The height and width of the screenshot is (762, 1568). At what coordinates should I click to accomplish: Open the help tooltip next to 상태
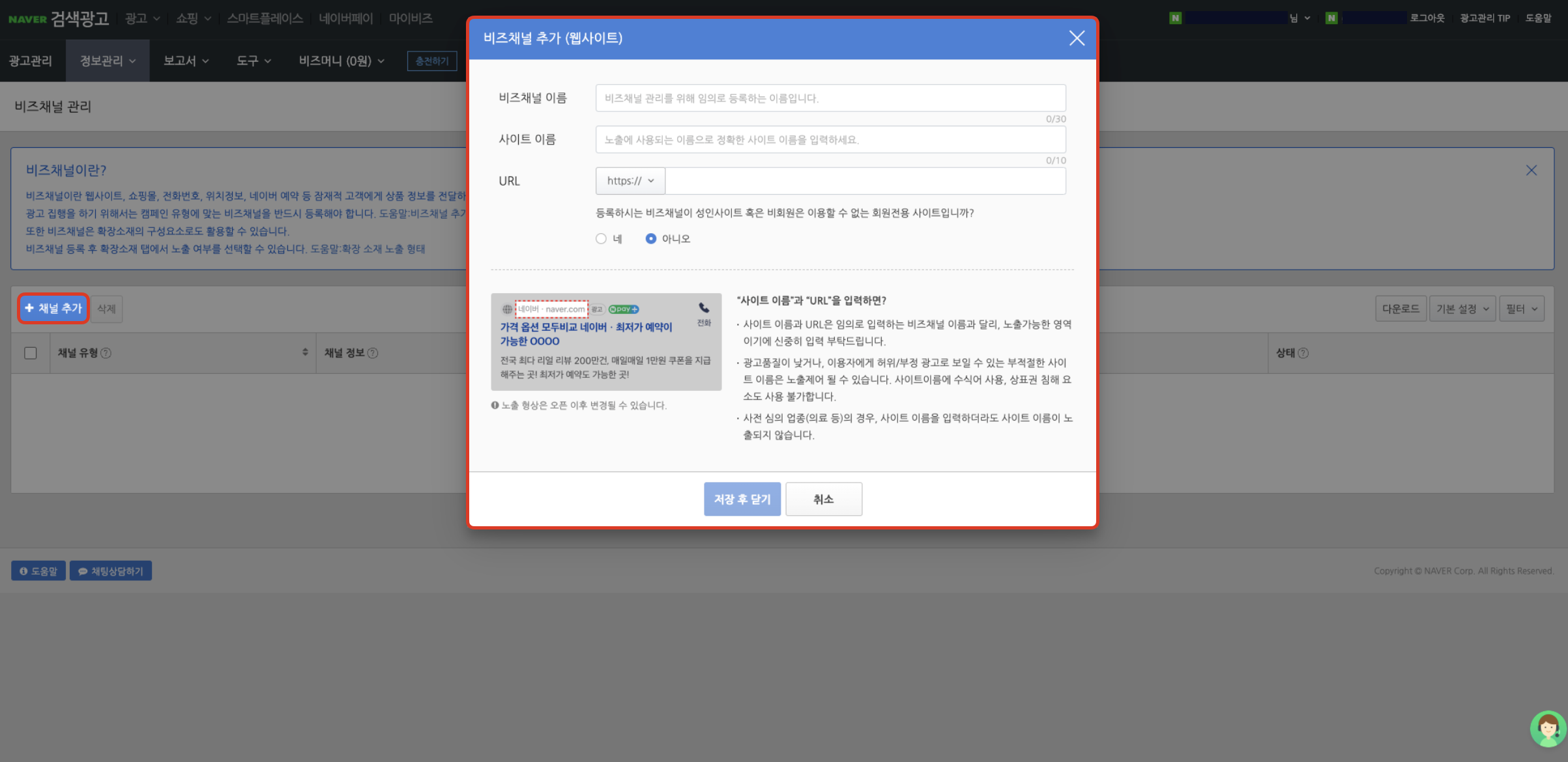tap(1304, 353)
